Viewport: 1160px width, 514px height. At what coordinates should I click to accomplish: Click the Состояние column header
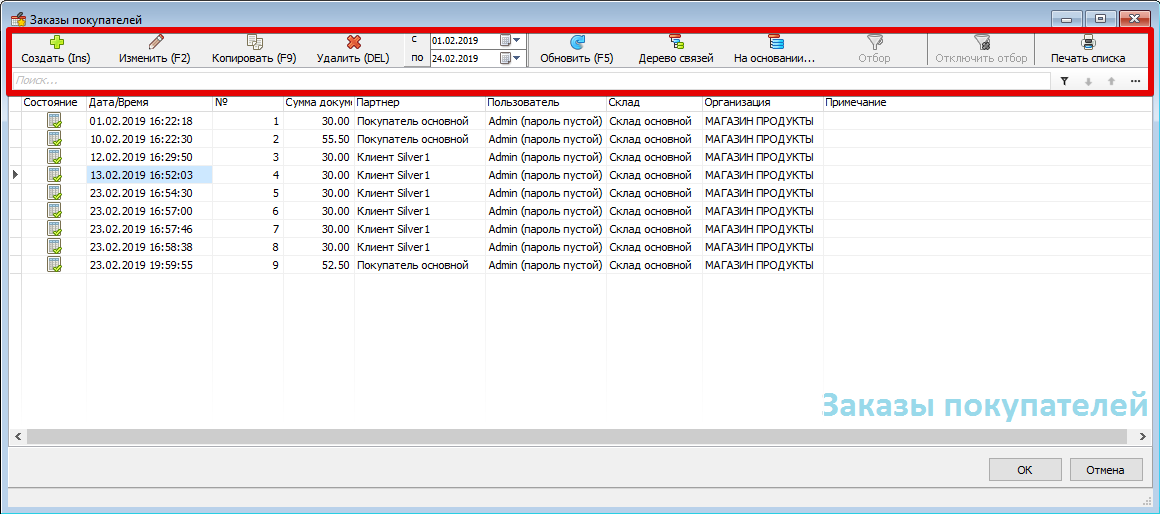tap(54, 103)
